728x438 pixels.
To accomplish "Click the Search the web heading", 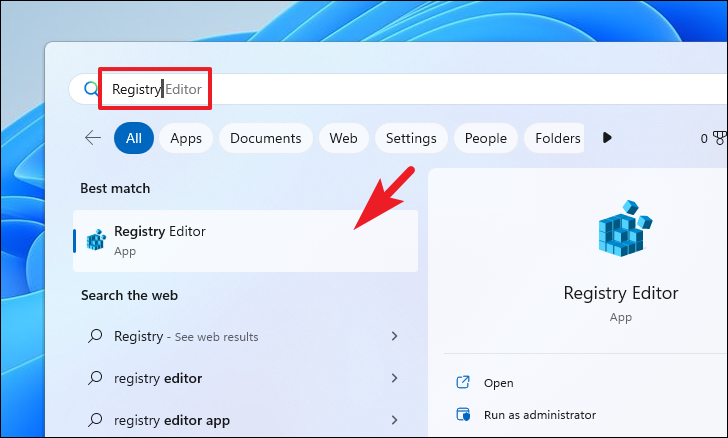I will click(130, 295).
